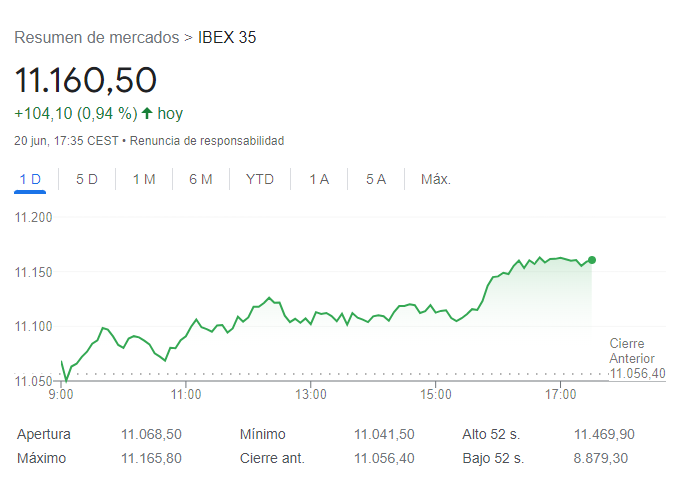Click the Alto 52 s. value
This screenshot has width=690, height=480.
pyautogui.click(x=603, y=434)
